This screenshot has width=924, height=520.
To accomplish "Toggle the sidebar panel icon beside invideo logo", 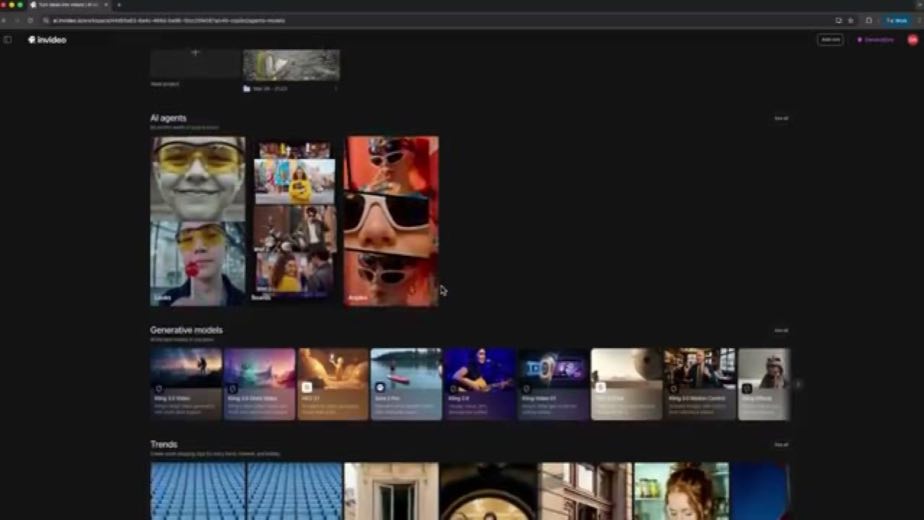I will tap(8, 40).
